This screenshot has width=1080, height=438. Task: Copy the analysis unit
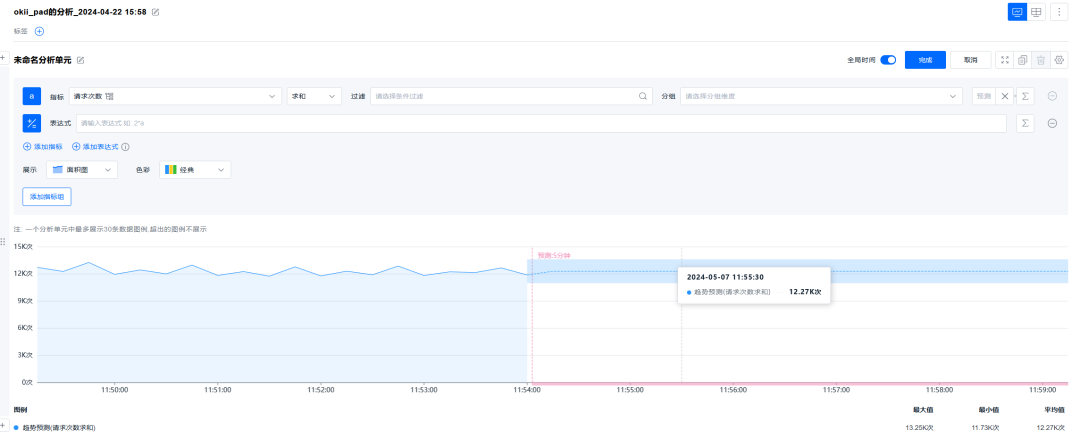click(1023, 60)
